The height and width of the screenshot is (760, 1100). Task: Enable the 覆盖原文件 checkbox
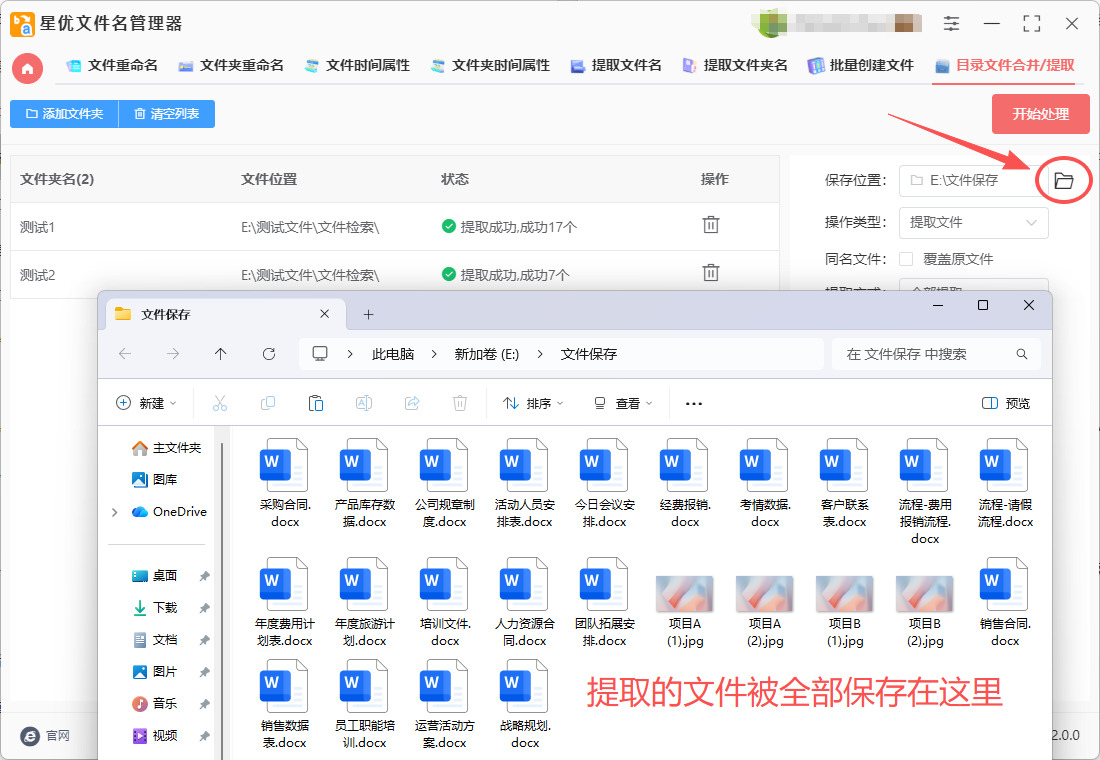tap(906, 259)
